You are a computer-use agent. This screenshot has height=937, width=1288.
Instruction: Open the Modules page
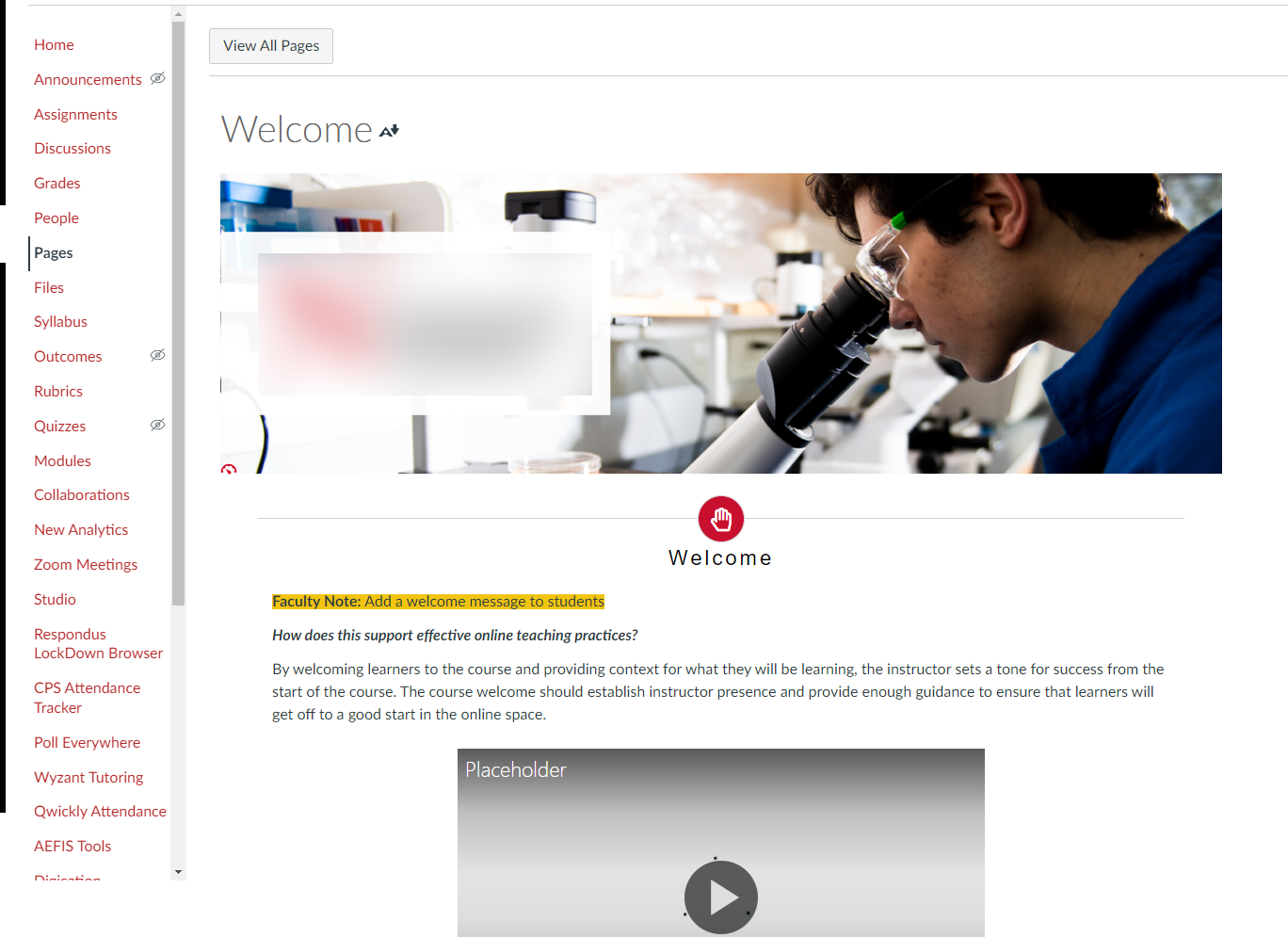tap(62, 461)
